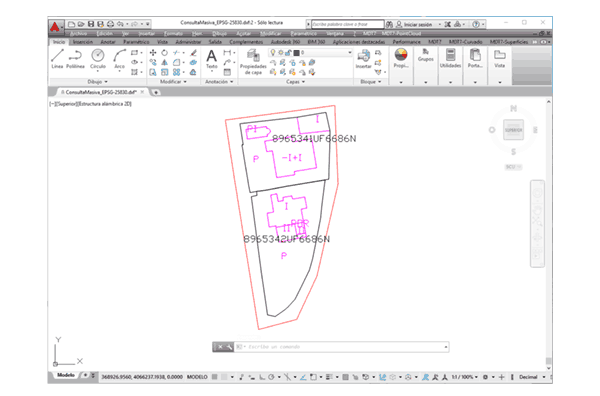
Task: Toggle grid display in status bar
Action: point(215,377)
